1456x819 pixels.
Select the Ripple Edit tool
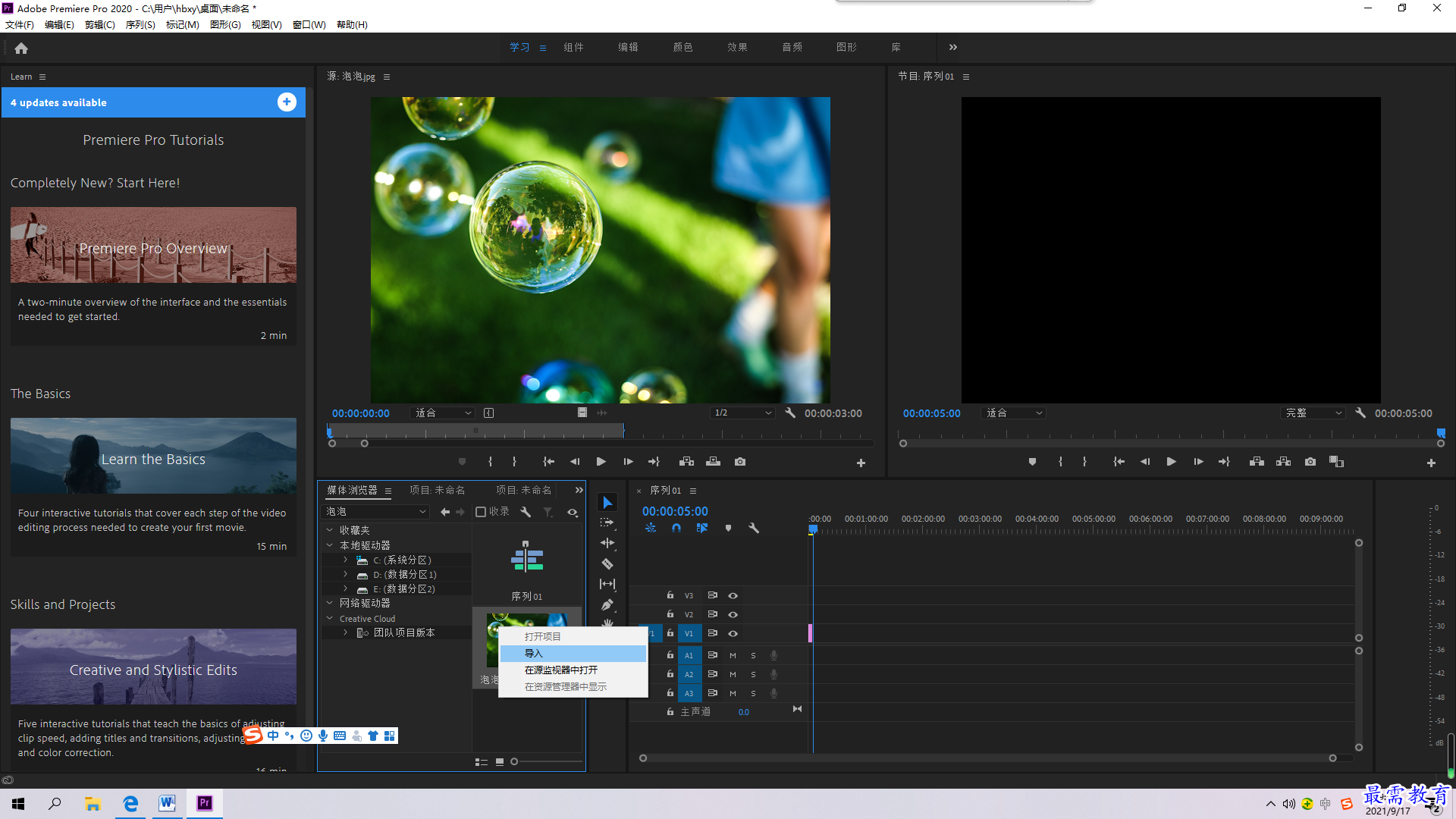pos(607,543)
